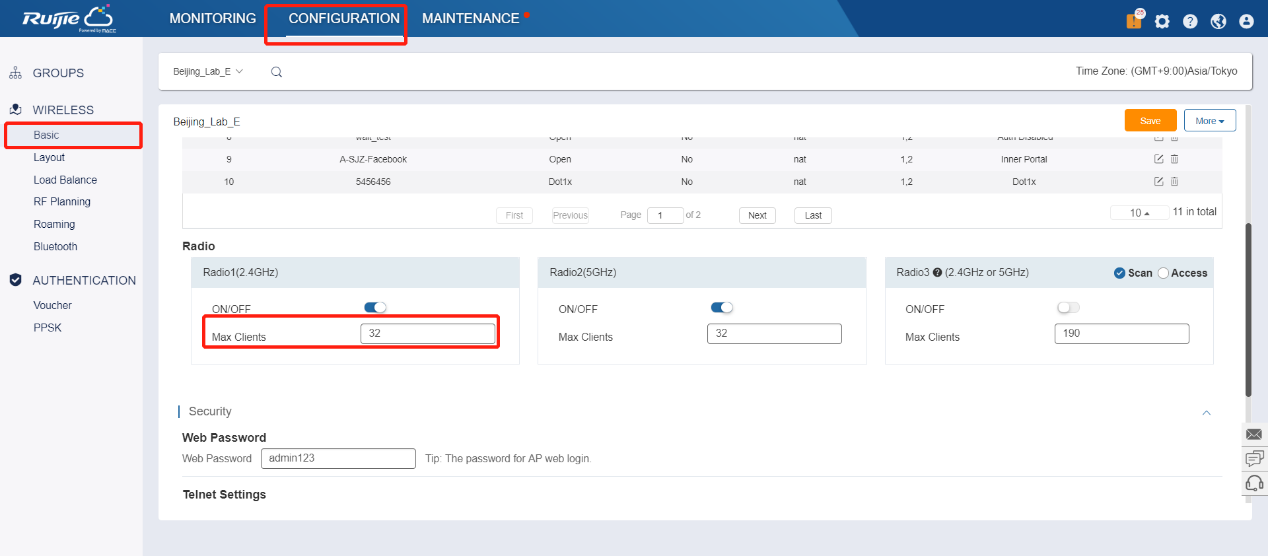The width and height of the screenshot is (1268, 556).
Task: Toggle Radio3 ON/OFF switch
Action: click(x=1068, y=308)
